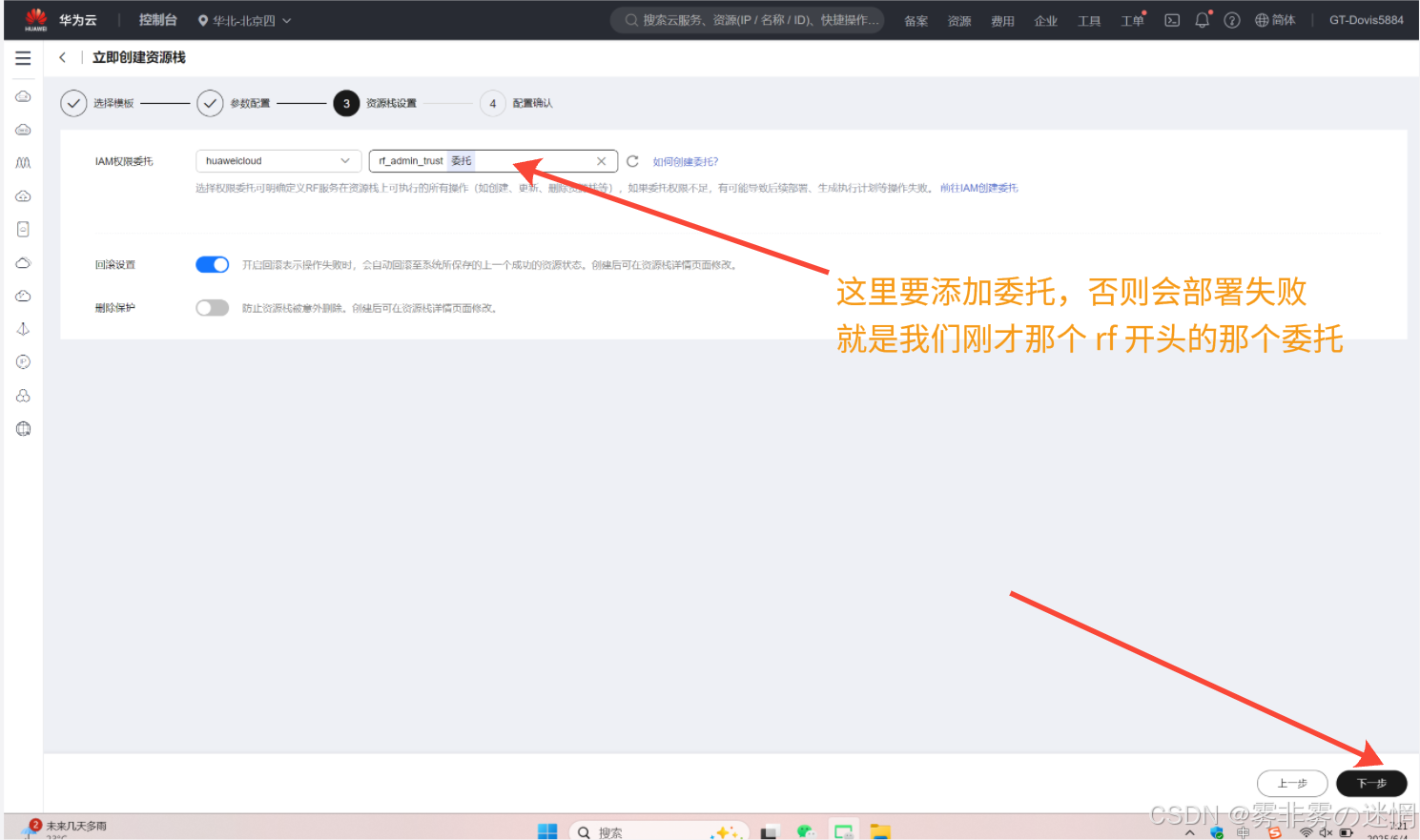Jump to step 1 选择模板
This screenshot has width=1420, height=840.
[x=98, y=103]
